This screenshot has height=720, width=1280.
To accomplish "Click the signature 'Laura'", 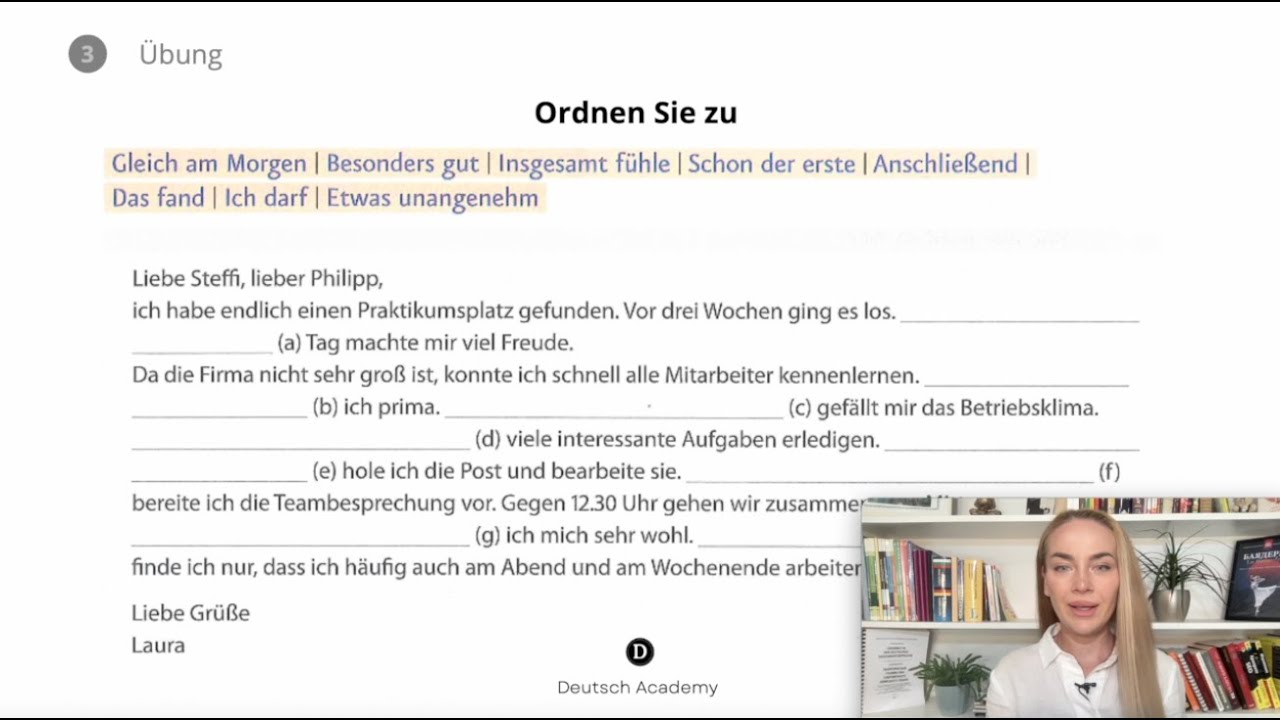I will point(158,645).
